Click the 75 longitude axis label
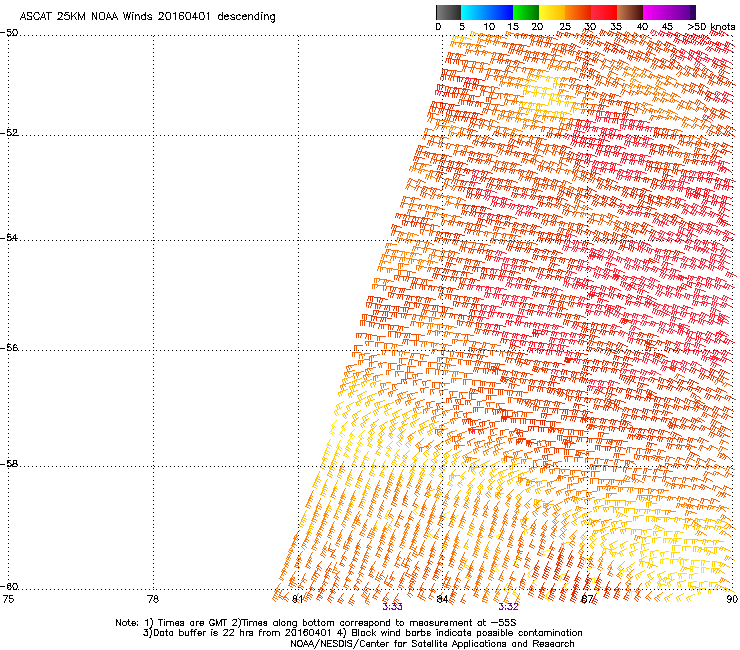The width and height of the screenshot is (740, 650). [x=8, y=599]
